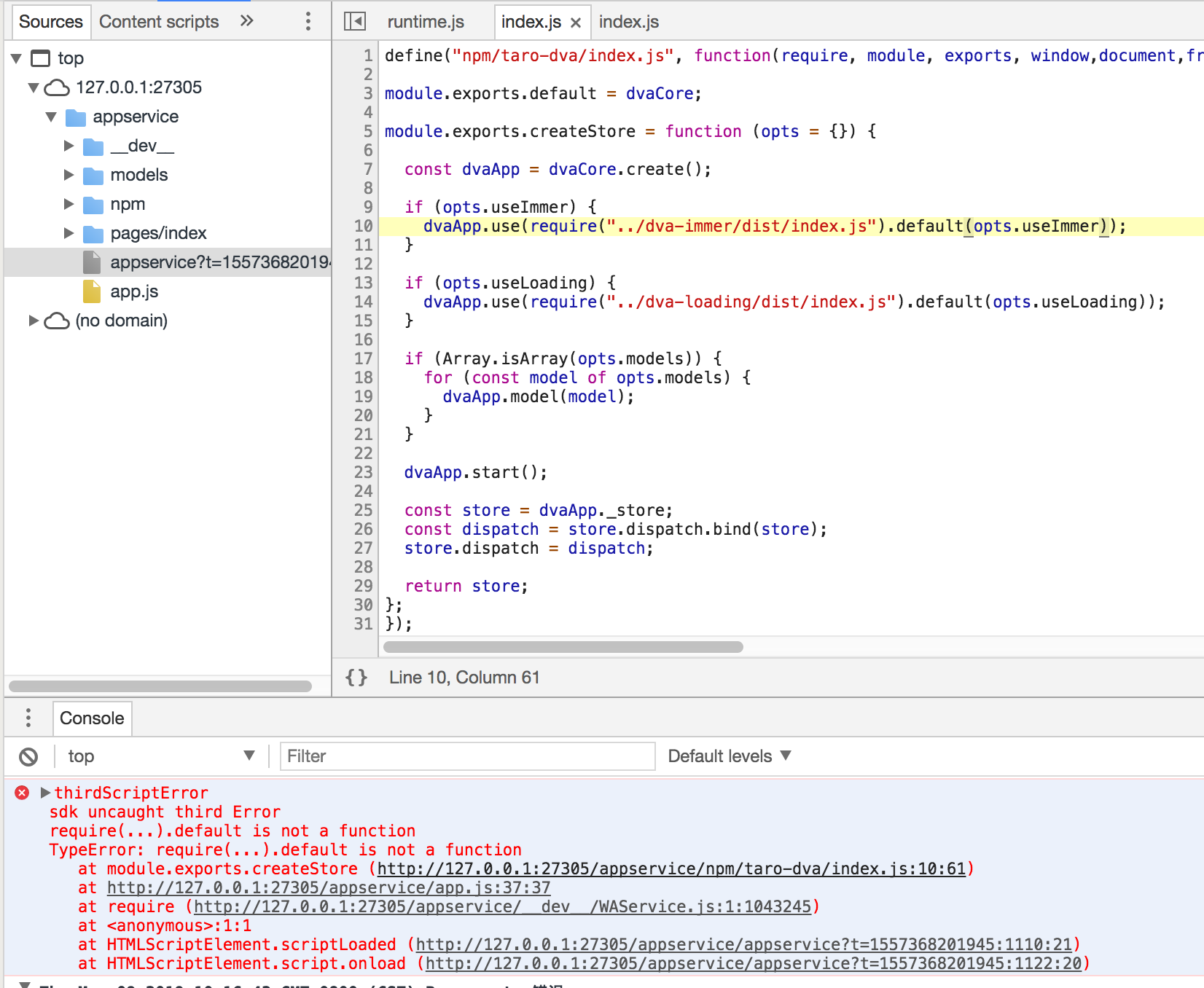
Task: Click the 'const dvaApp = dvaCore.create();' line
Action: point(558,169)
